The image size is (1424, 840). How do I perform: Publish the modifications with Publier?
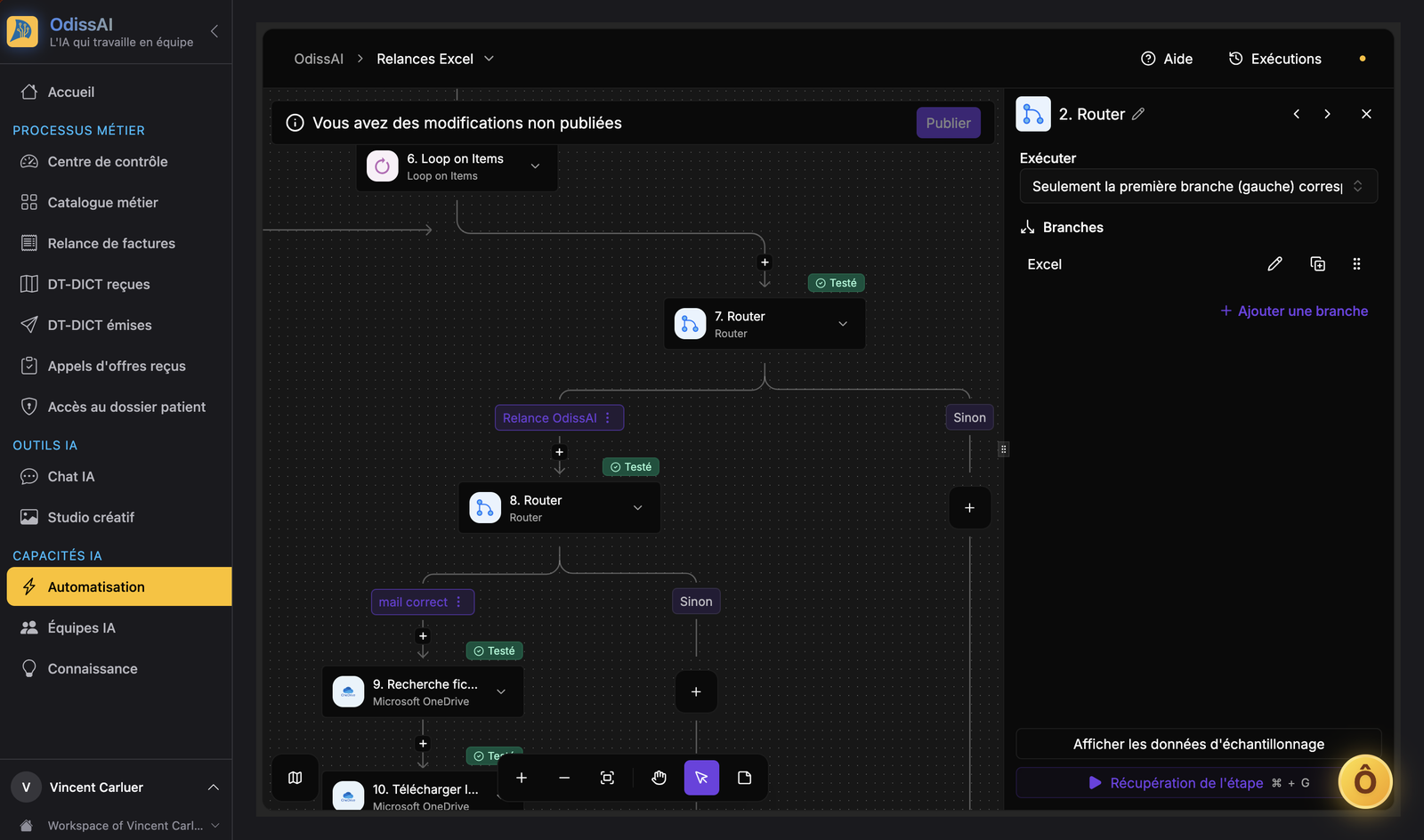pos(948,123)
